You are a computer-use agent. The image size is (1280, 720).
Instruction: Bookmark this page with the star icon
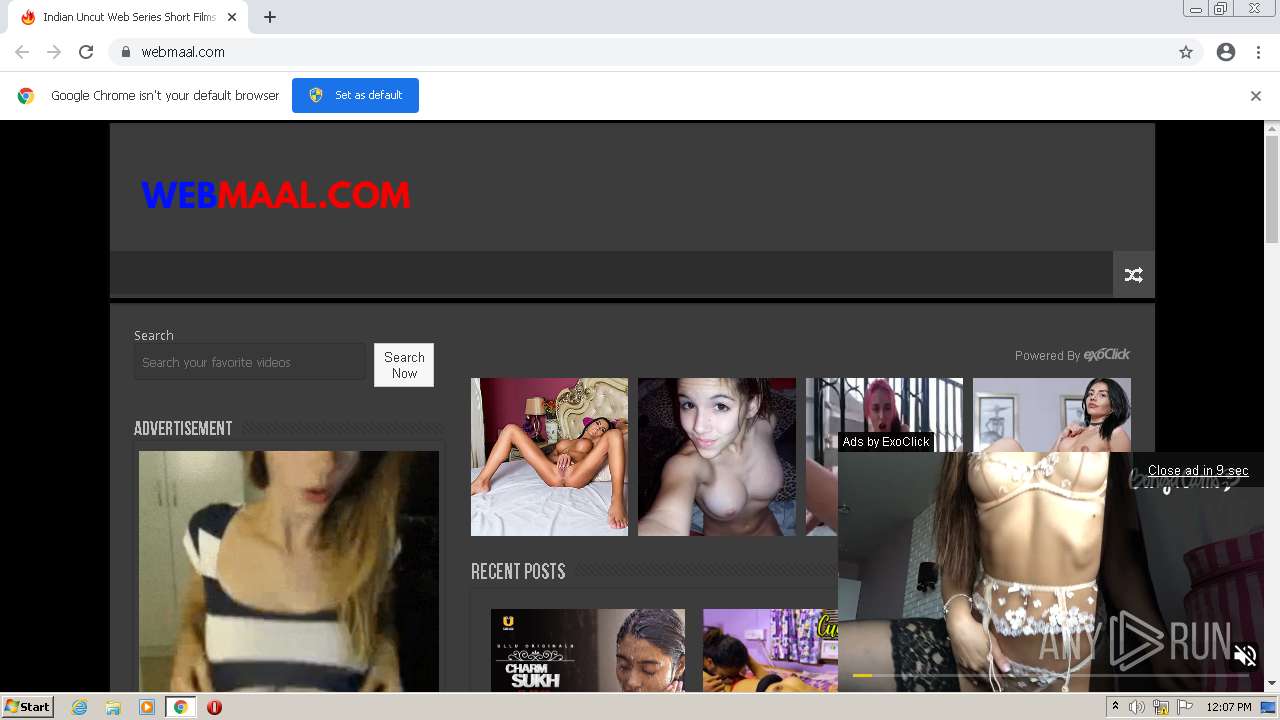pos(1186,52)
